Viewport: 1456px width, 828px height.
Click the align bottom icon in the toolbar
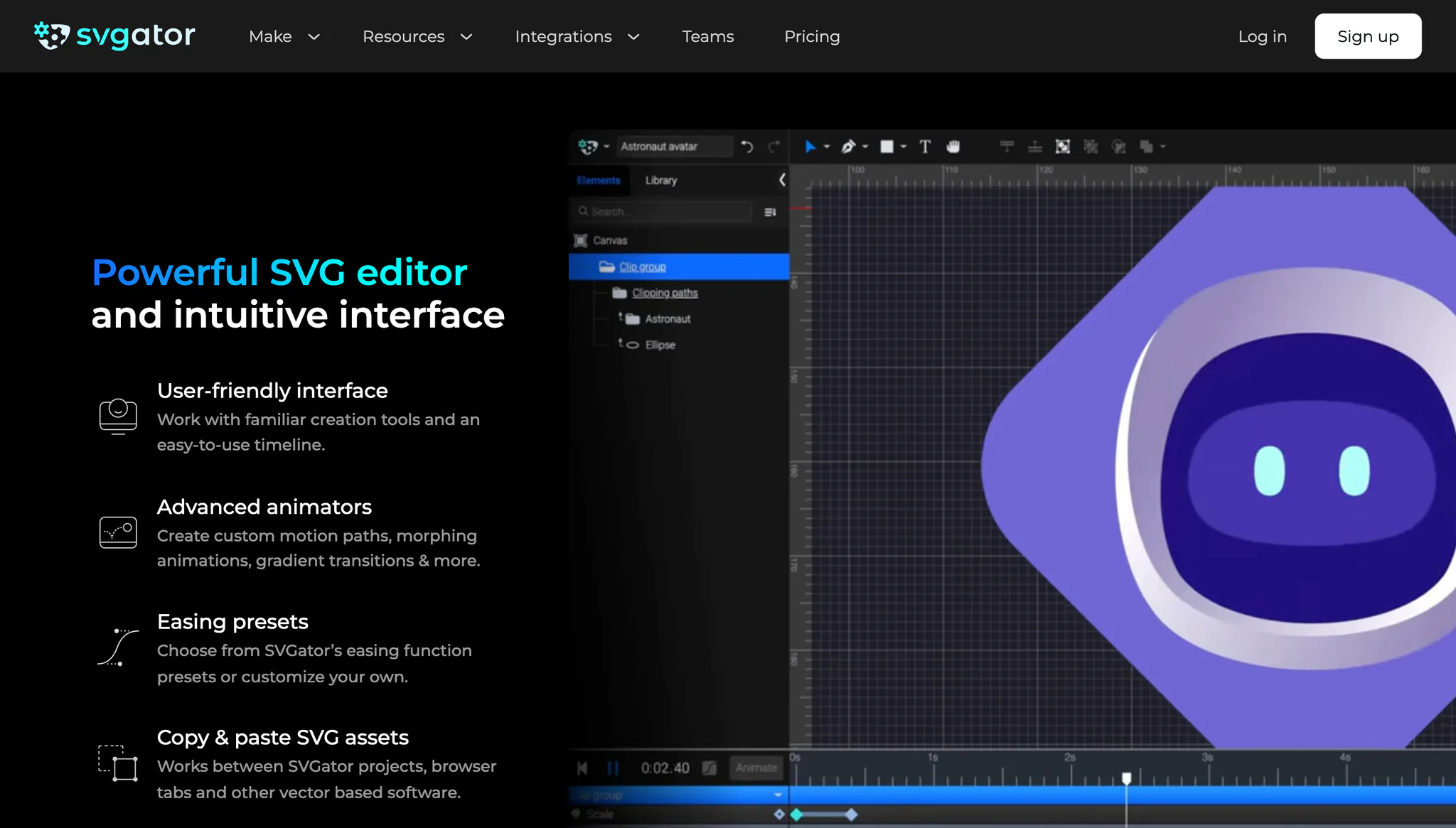coord(1035,146)
